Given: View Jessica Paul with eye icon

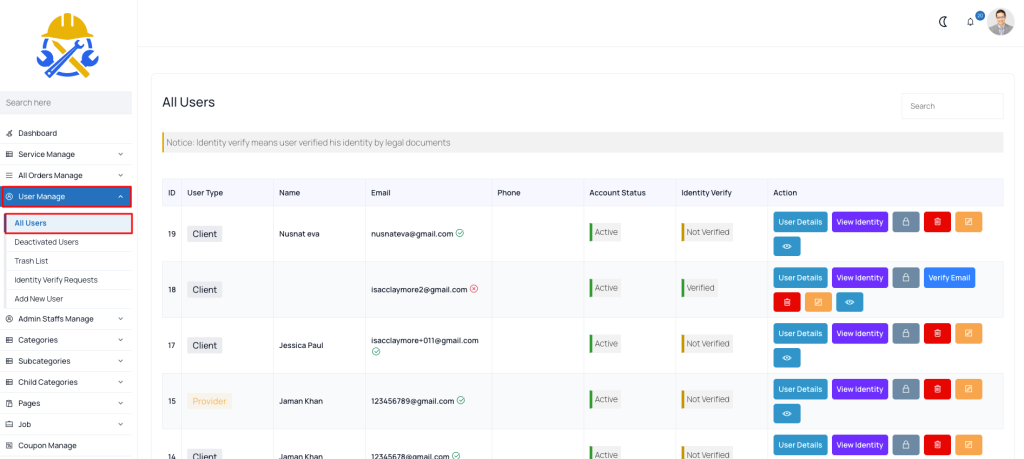Looking at the screenshot, I should pyautogui.click(x=787, y=357).
